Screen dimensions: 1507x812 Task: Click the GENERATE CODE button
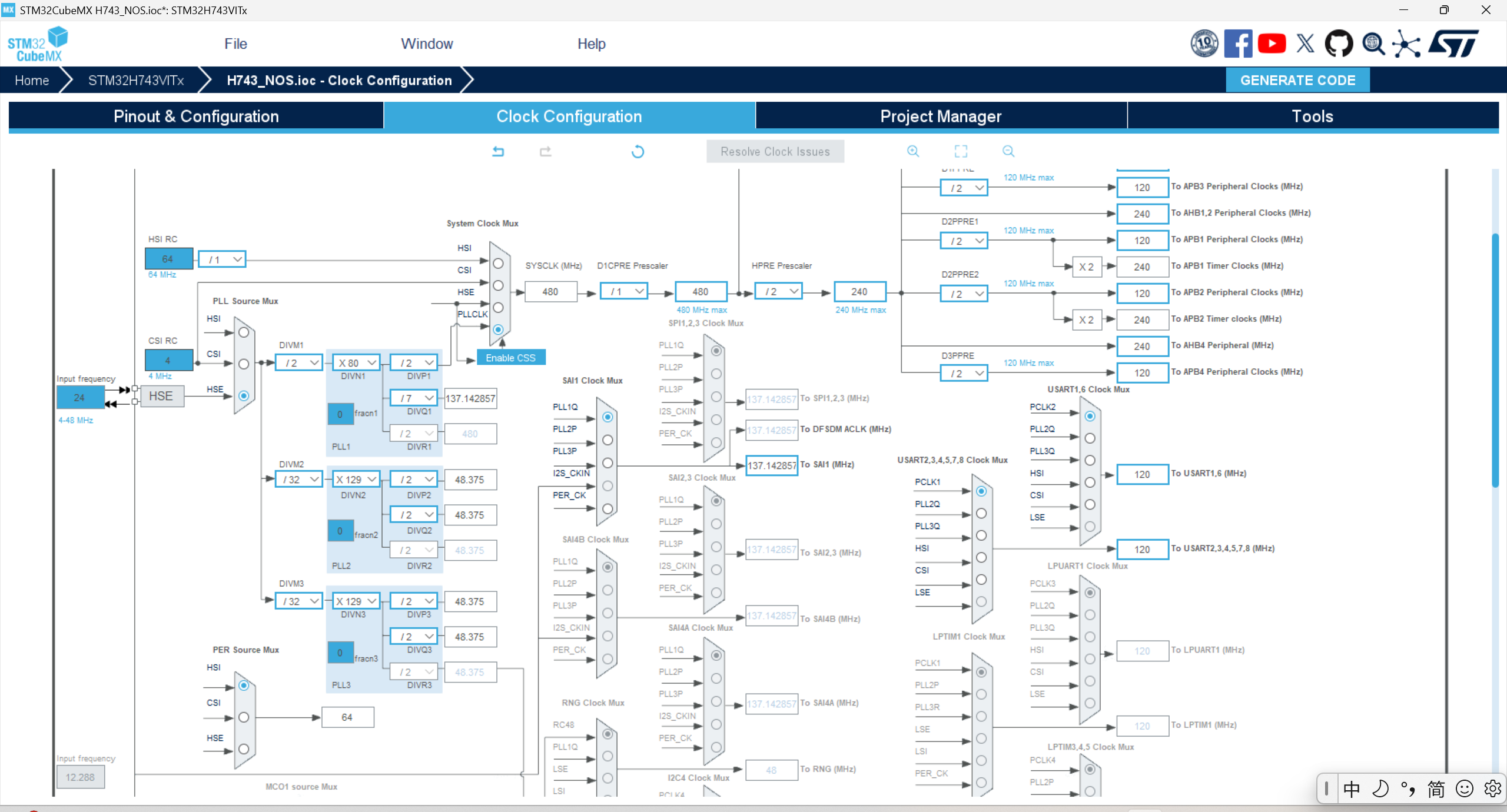(x=1297, y=80)
